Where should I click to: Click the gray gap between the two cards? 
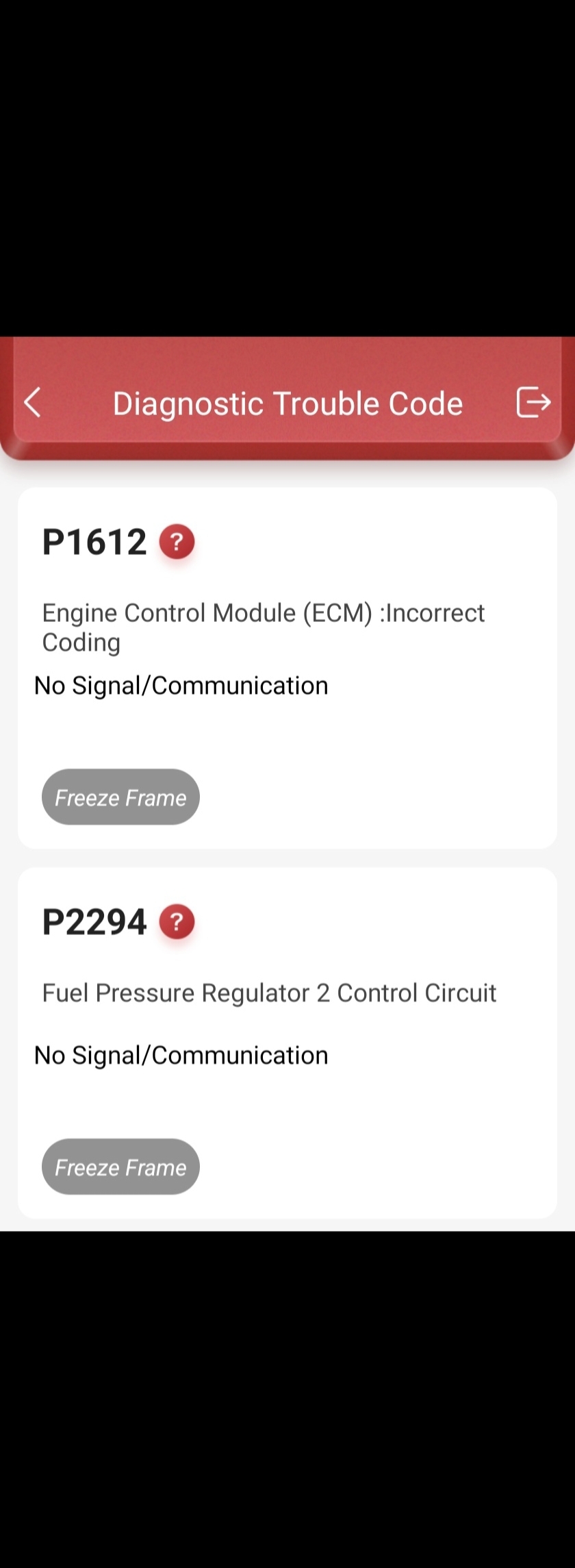[x=287, y=858]
